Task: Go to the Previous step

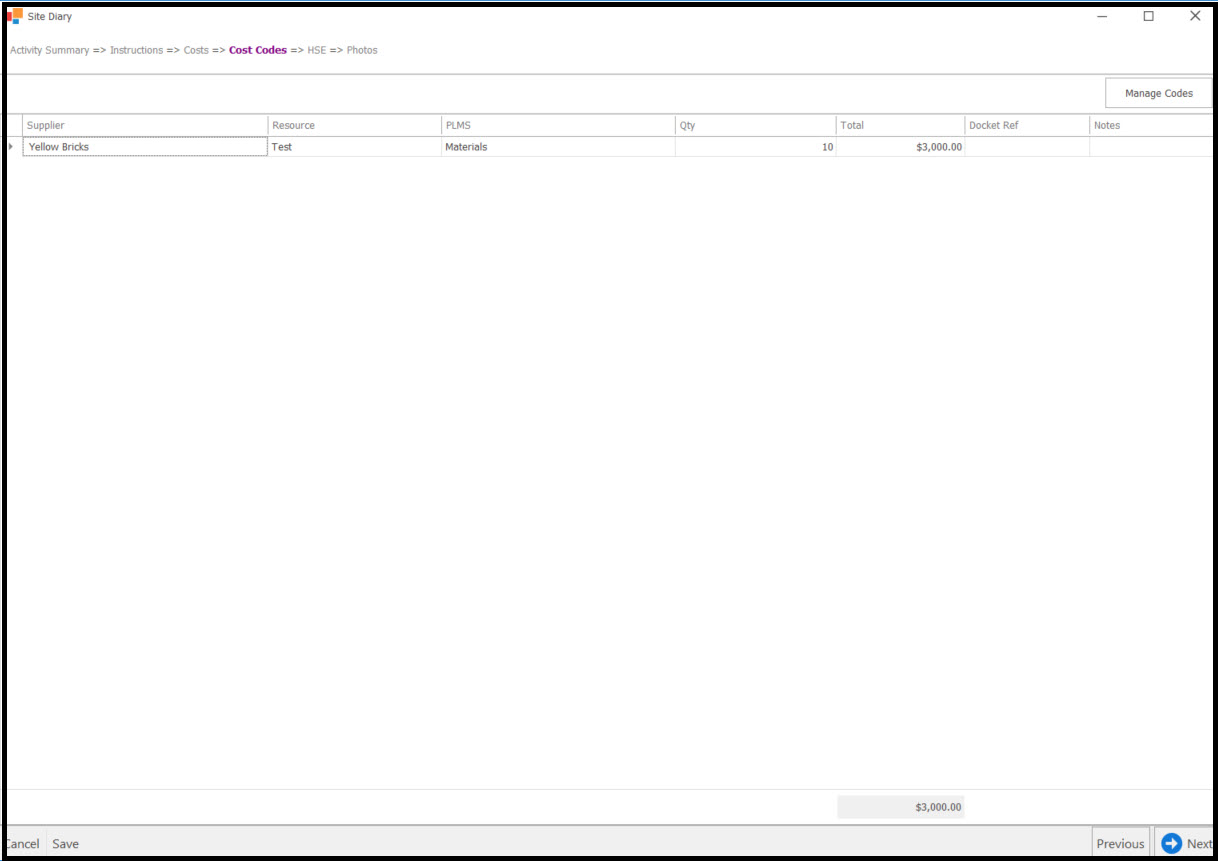Action: [x=1119, y=843]
